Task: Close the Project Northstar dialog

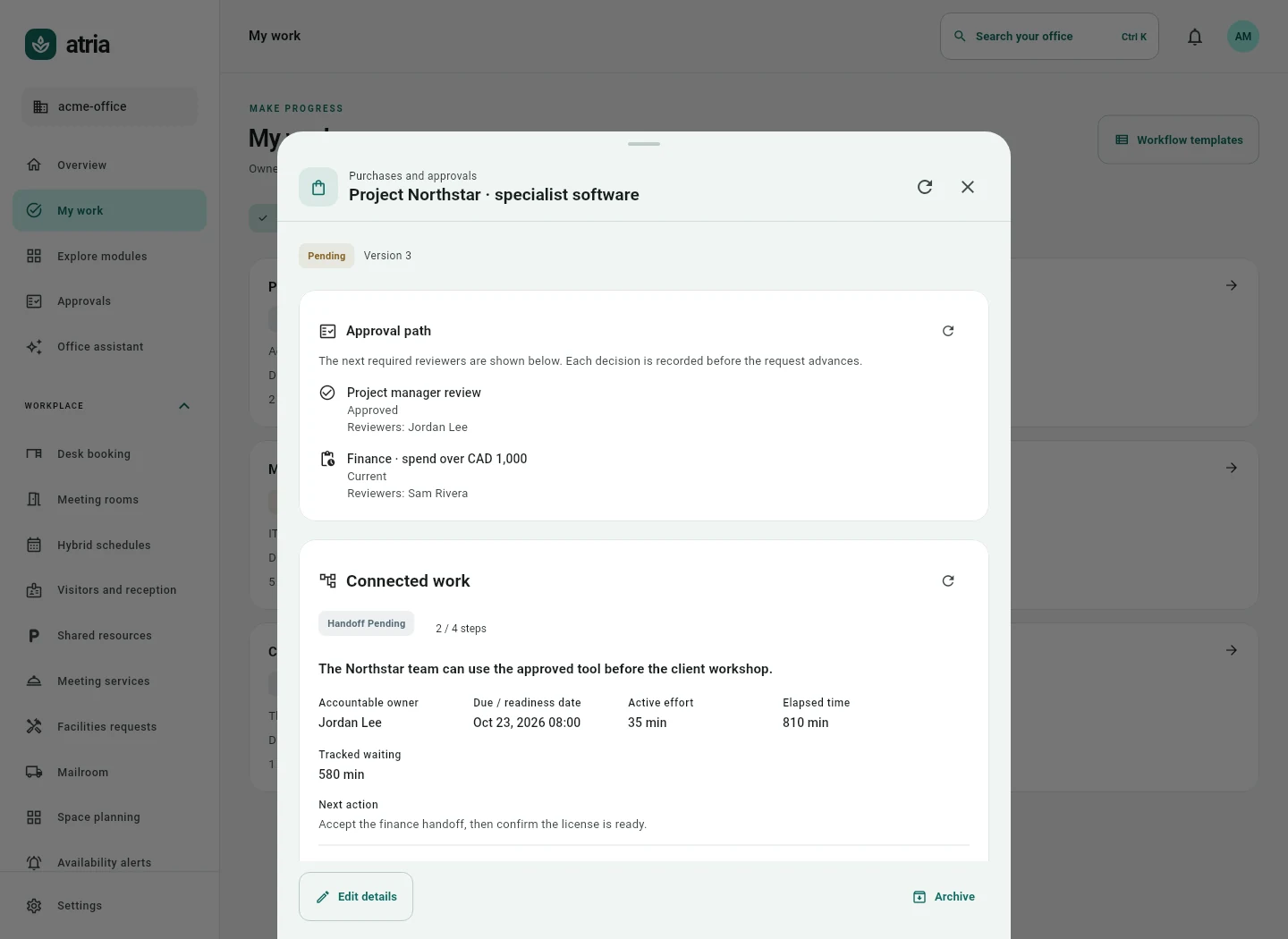Action: pos(968,187)
